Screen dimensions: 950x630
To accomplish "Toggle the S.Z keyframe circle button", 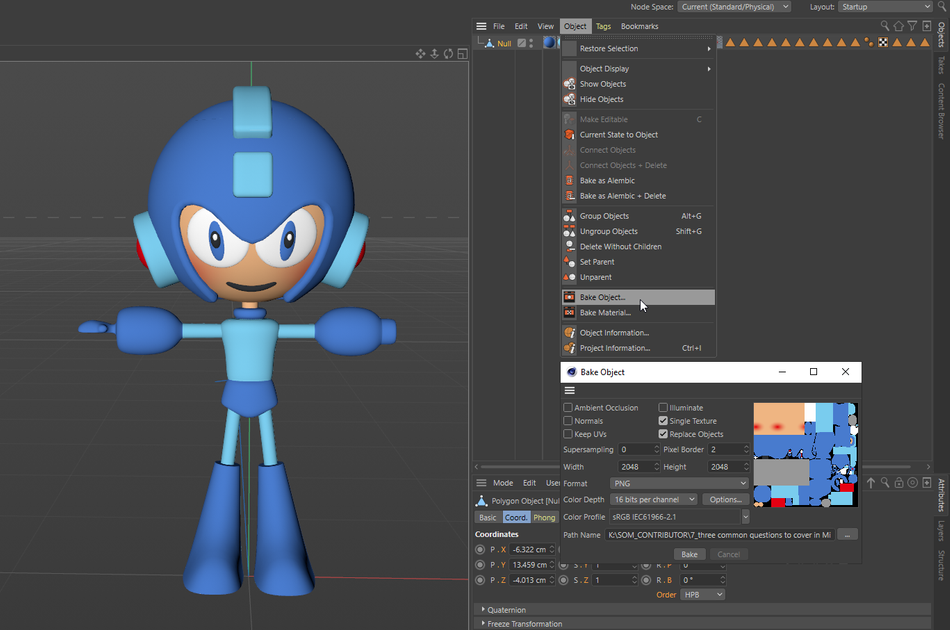I will (x=563, y=580).
